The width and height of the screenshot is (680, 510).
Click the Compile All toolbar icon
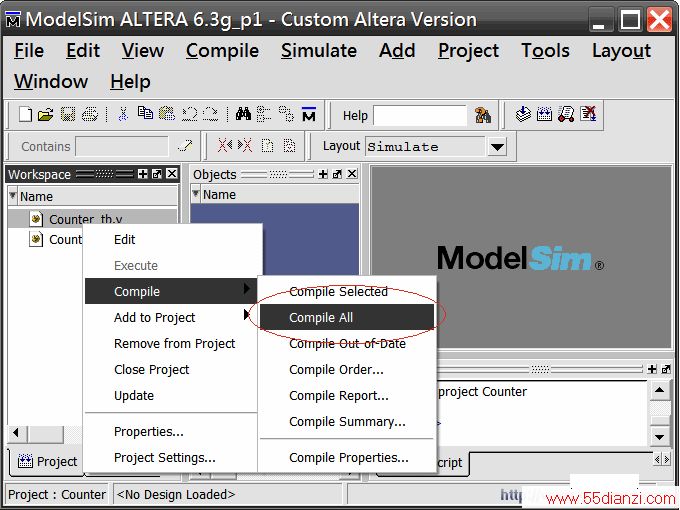click(x=544, y=114)
